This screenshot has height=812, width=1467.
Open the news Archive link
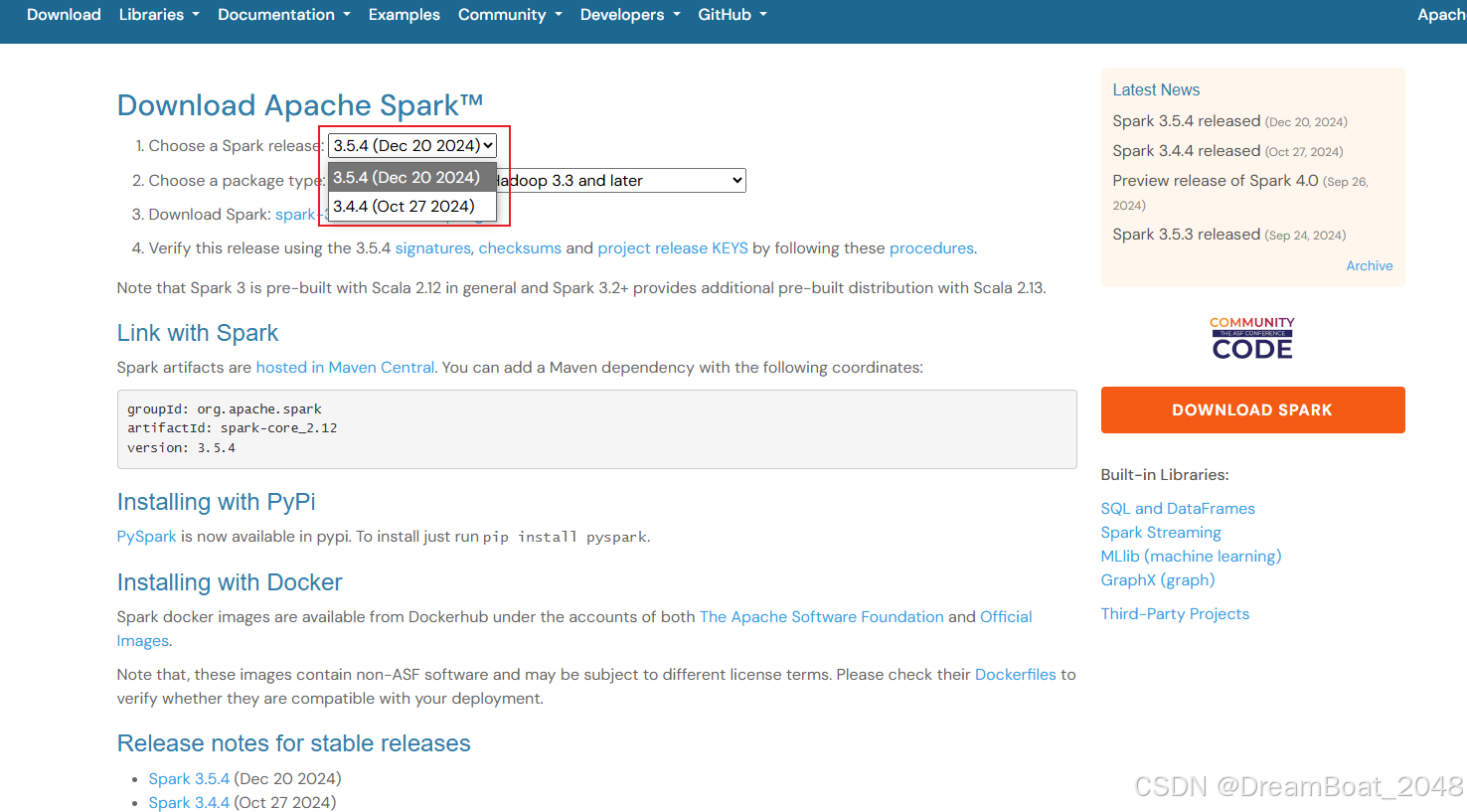[1369, 265]
